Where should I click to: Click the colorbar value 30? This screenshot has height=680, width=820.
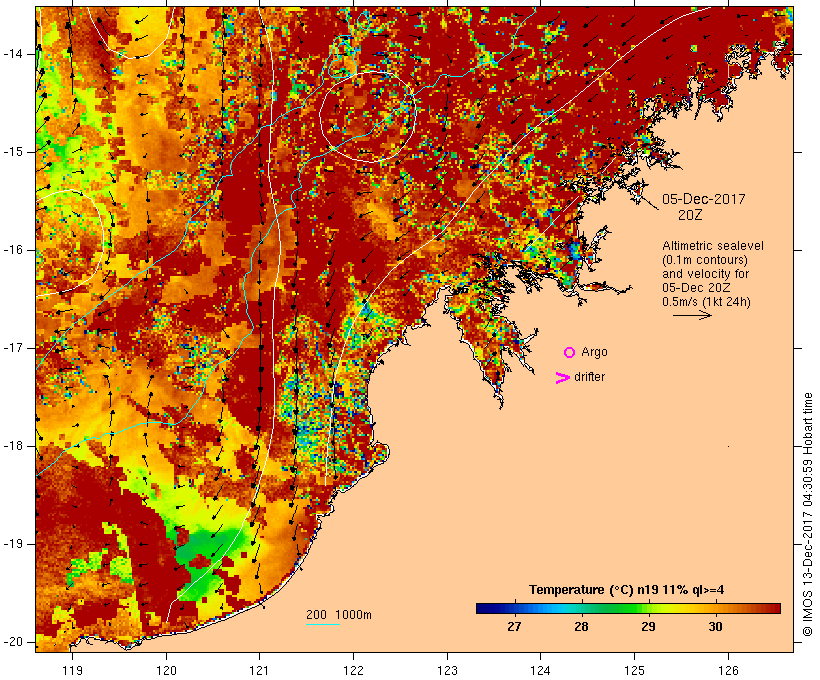click(x=715, y=627)
